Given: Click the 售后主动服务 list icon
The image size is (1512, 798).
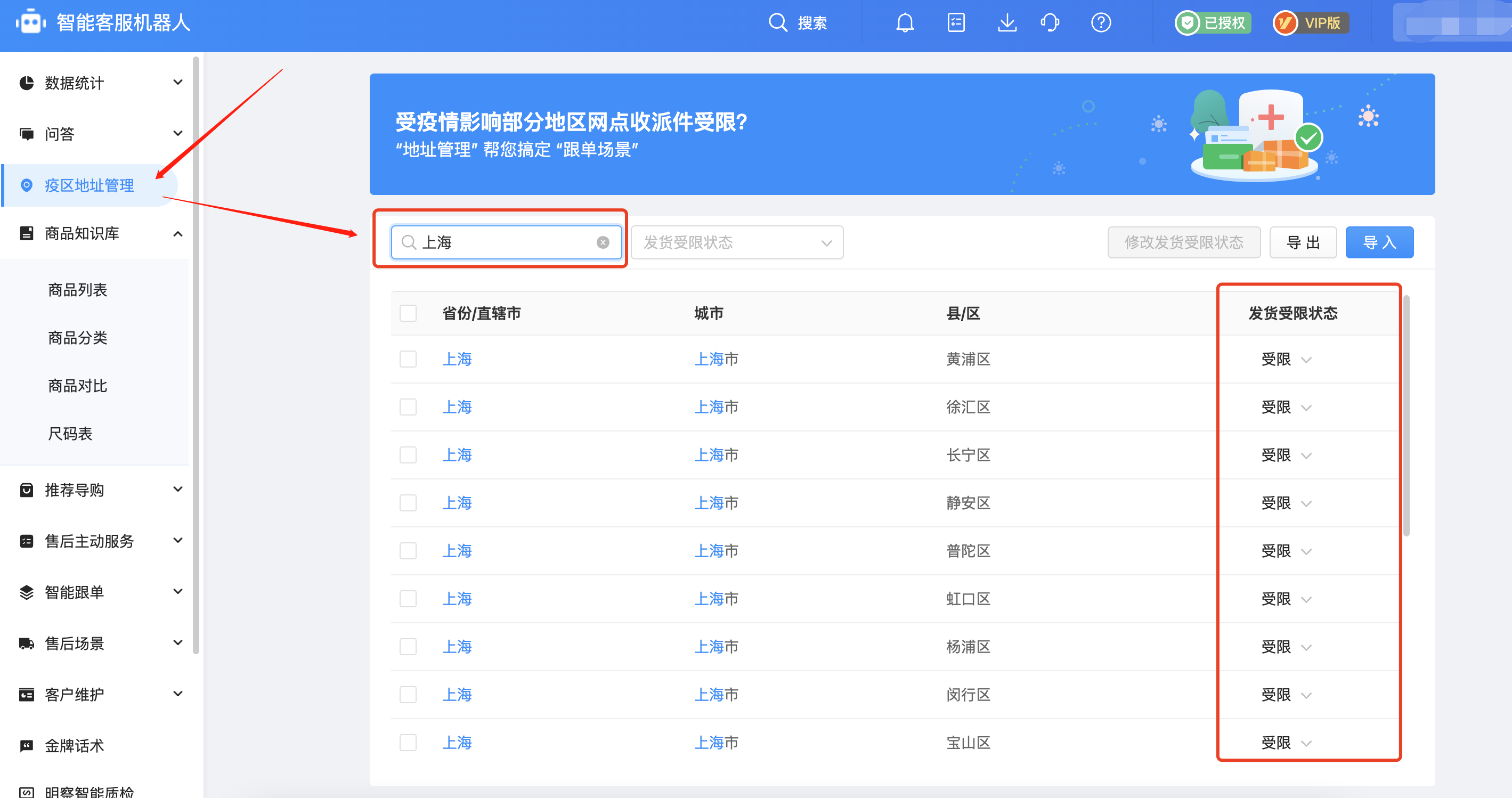Looking at the screenshot, I should click(27, 540).
